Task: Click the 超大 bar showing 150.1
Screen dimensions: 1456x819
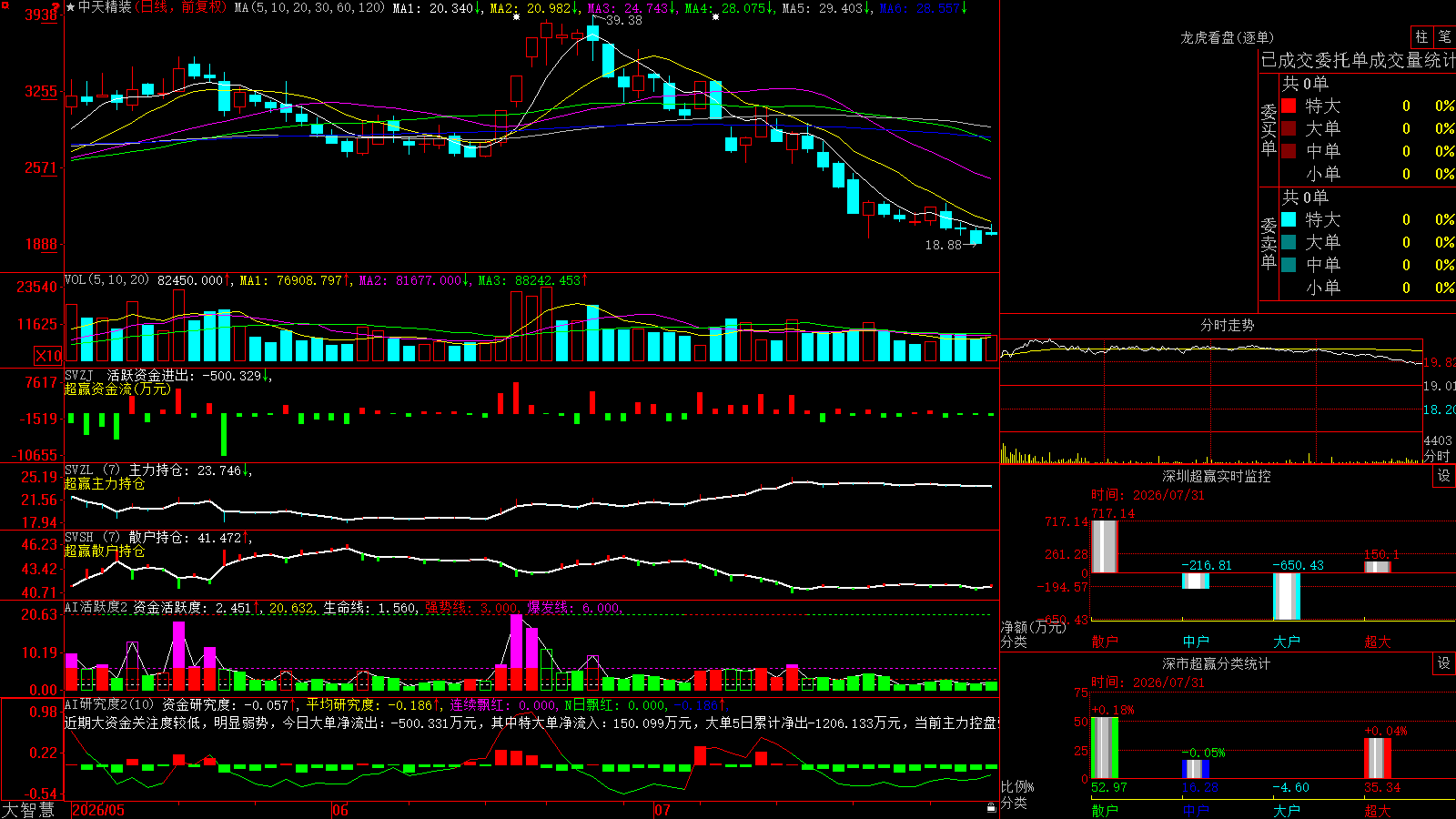Action: pyautogui.click(x=1378, y=567)
